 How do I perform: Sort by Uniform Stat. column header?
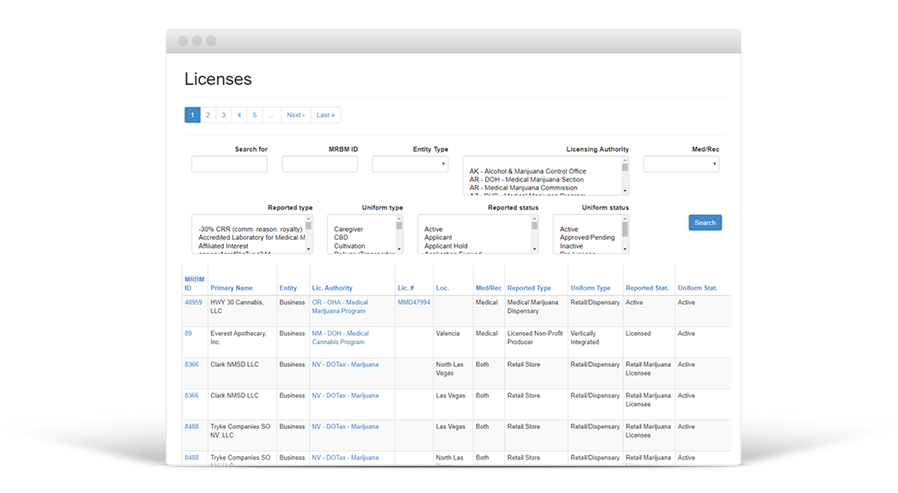(698, 288)
